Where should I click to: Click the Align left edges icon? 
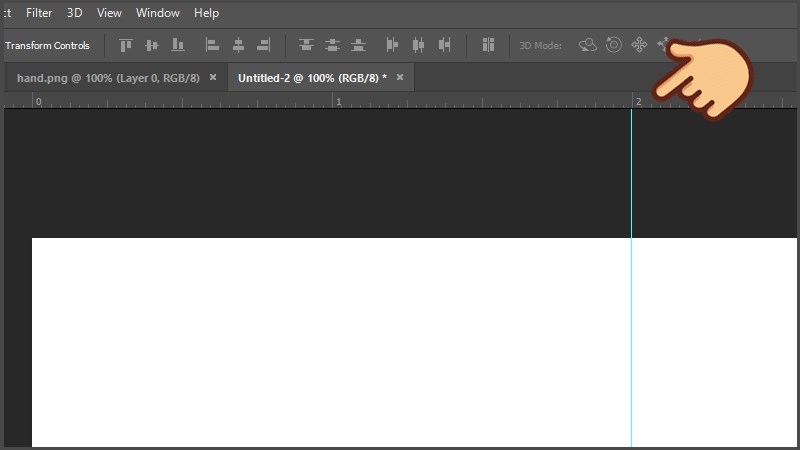[212, 45]
